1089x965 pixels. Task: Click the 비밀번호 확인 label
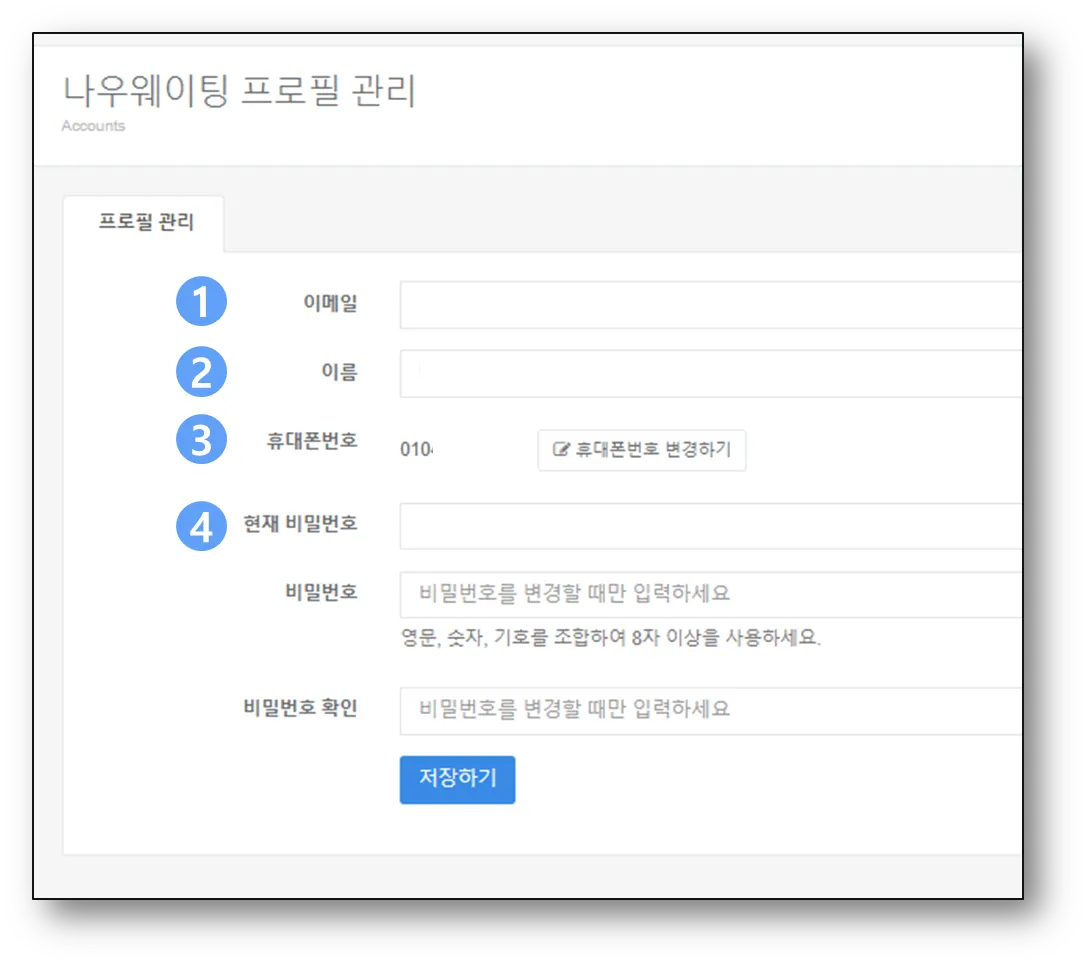pos(300,708)
